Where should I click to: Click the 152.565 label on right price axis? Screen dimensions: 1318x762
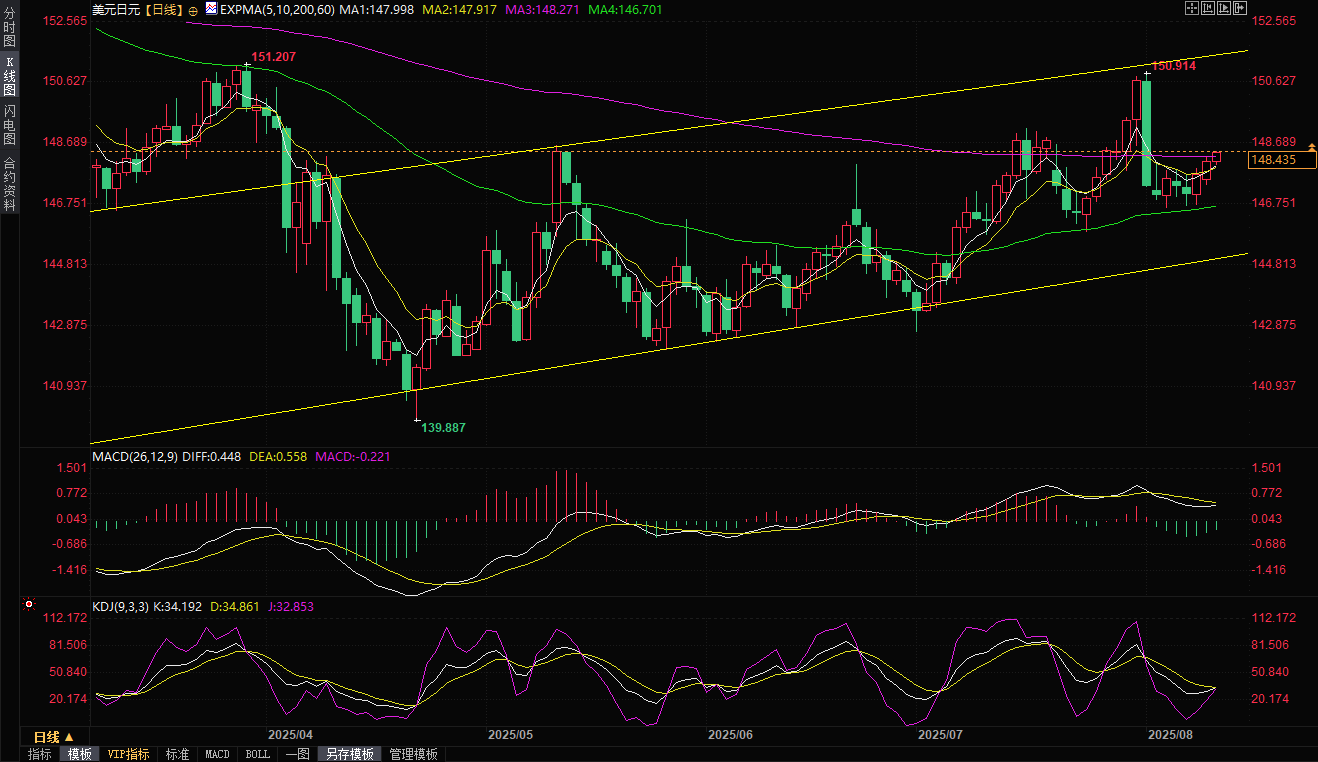1274,21
